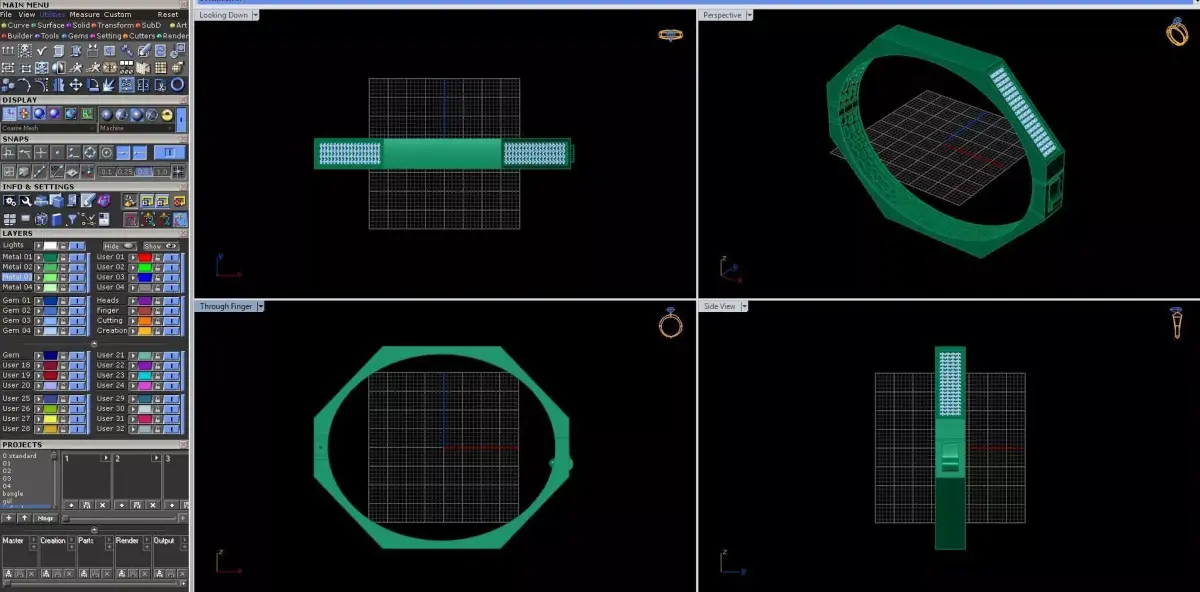Click the four-way move arrows icon
Viewport: 1200px width, 592px height.
[x=75, y=85]
